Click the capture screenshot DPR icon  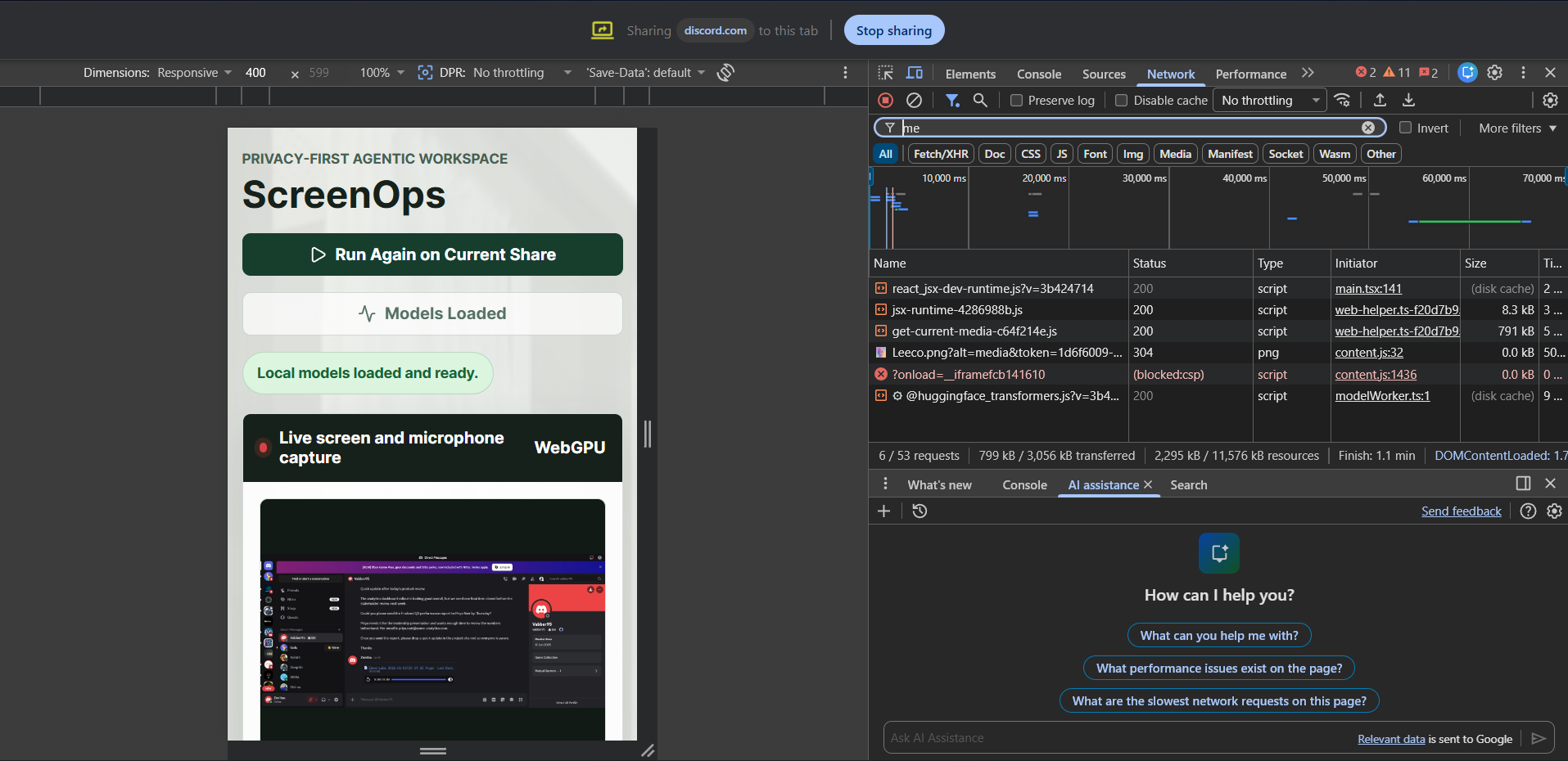pyautogui.click(x=425, y=73)
